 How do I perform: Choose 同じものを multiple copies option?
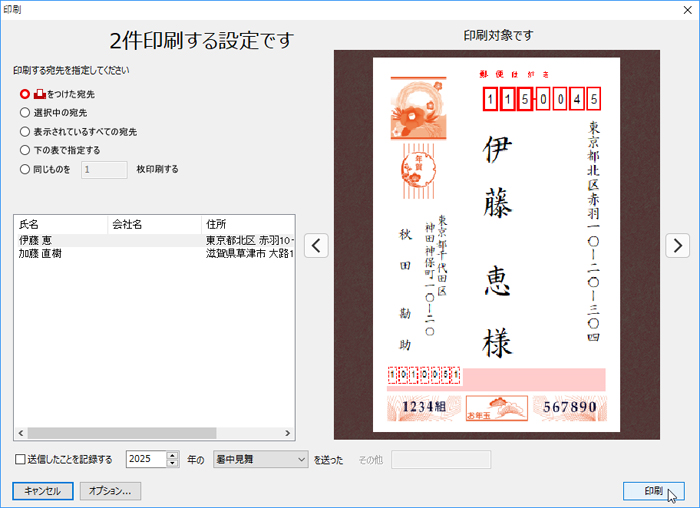point(25,169)
